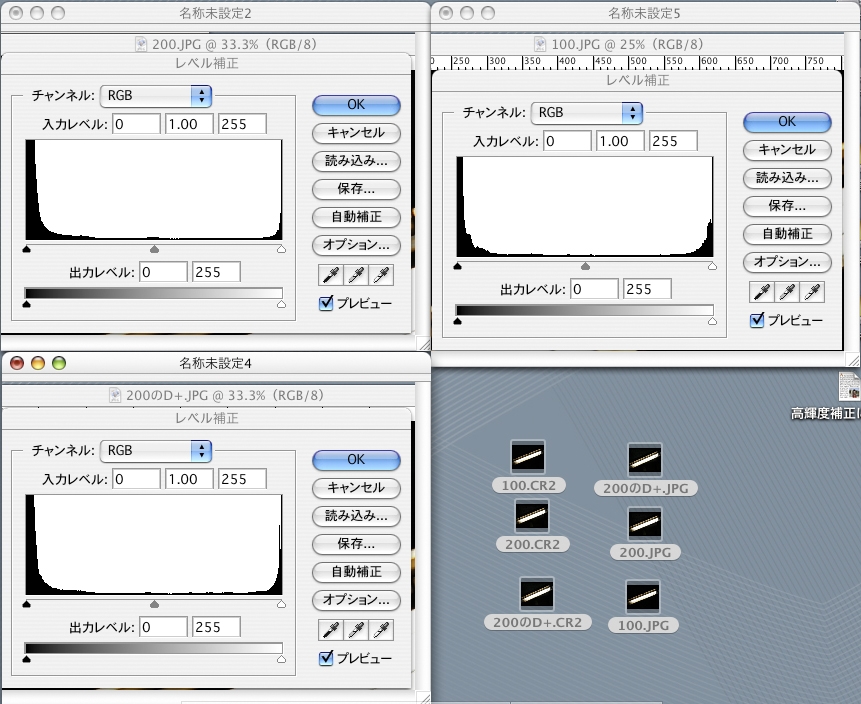Click 名称未設定2 window title bar
Screen dimensions: 861x704
(215, 13)
